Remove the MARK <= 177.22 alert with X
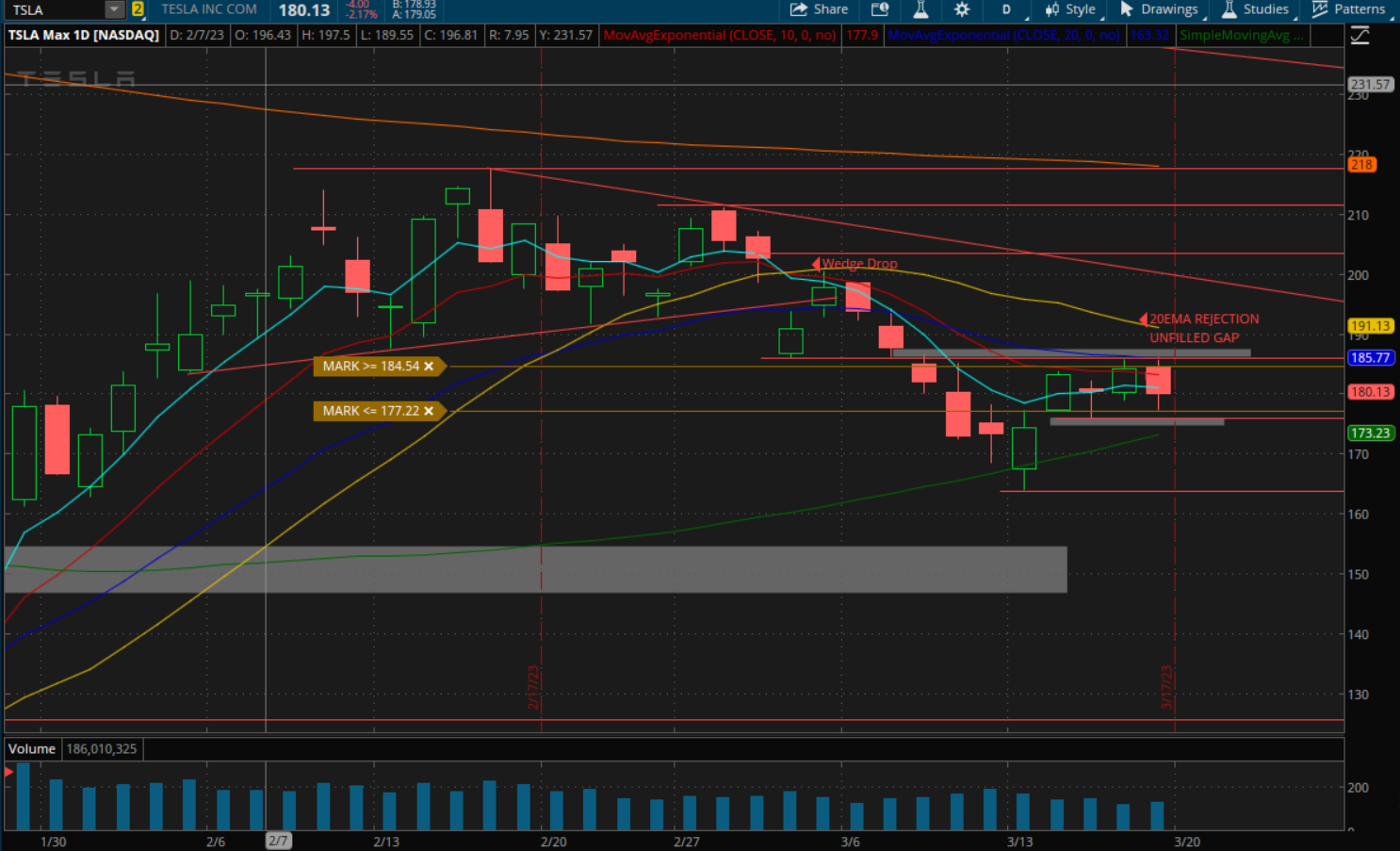 (x=429, y=411)
